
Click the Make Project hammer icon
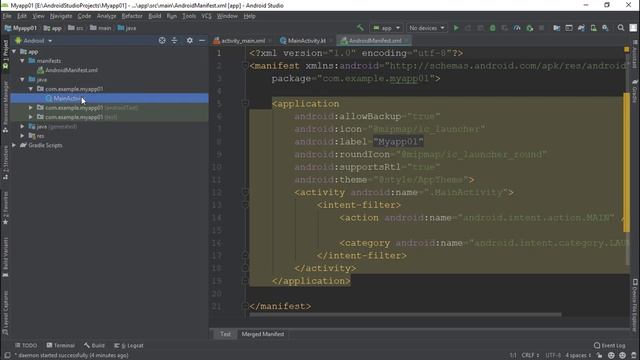[360, 28]
